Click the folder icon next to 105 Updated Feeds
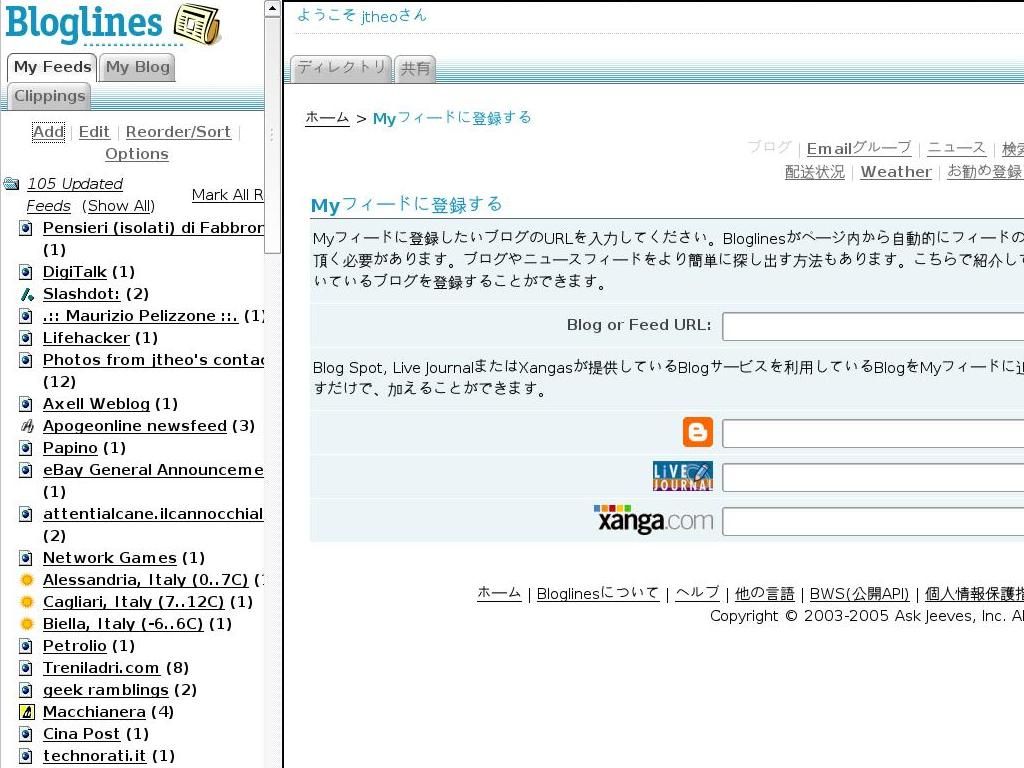This screenshot has height=768, width=1024. pyautogui.click(x=11, y=184)
